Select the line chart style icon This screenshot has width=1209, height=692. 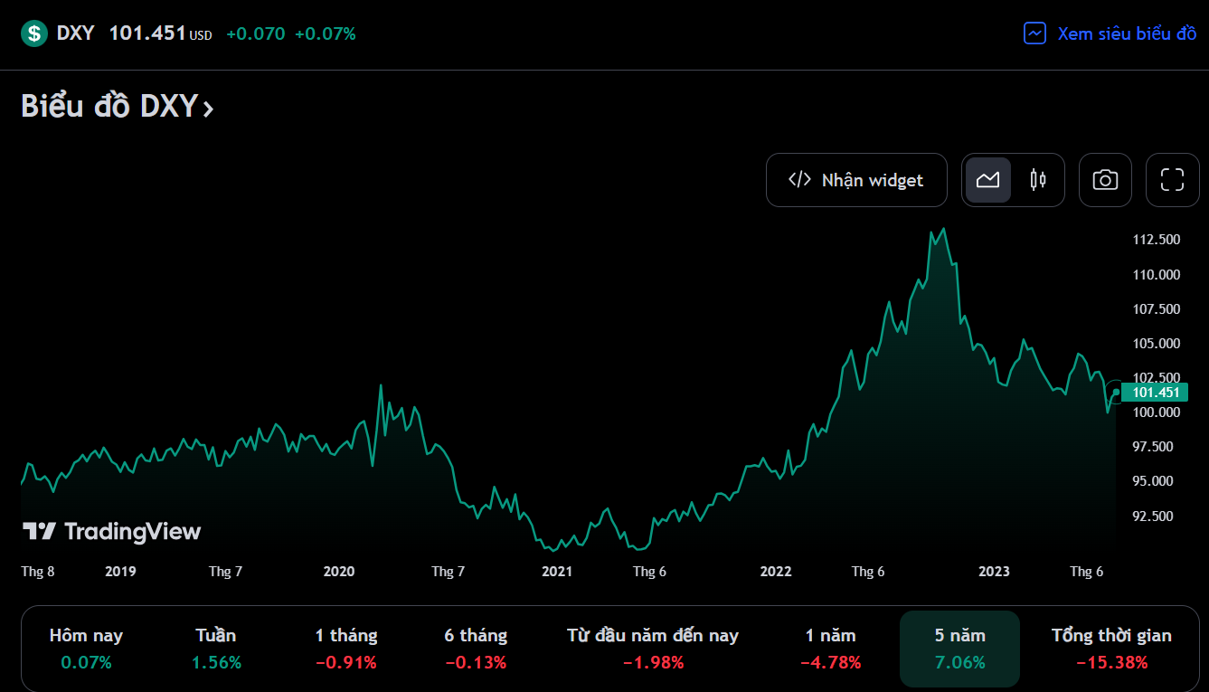tap(989, 180)
